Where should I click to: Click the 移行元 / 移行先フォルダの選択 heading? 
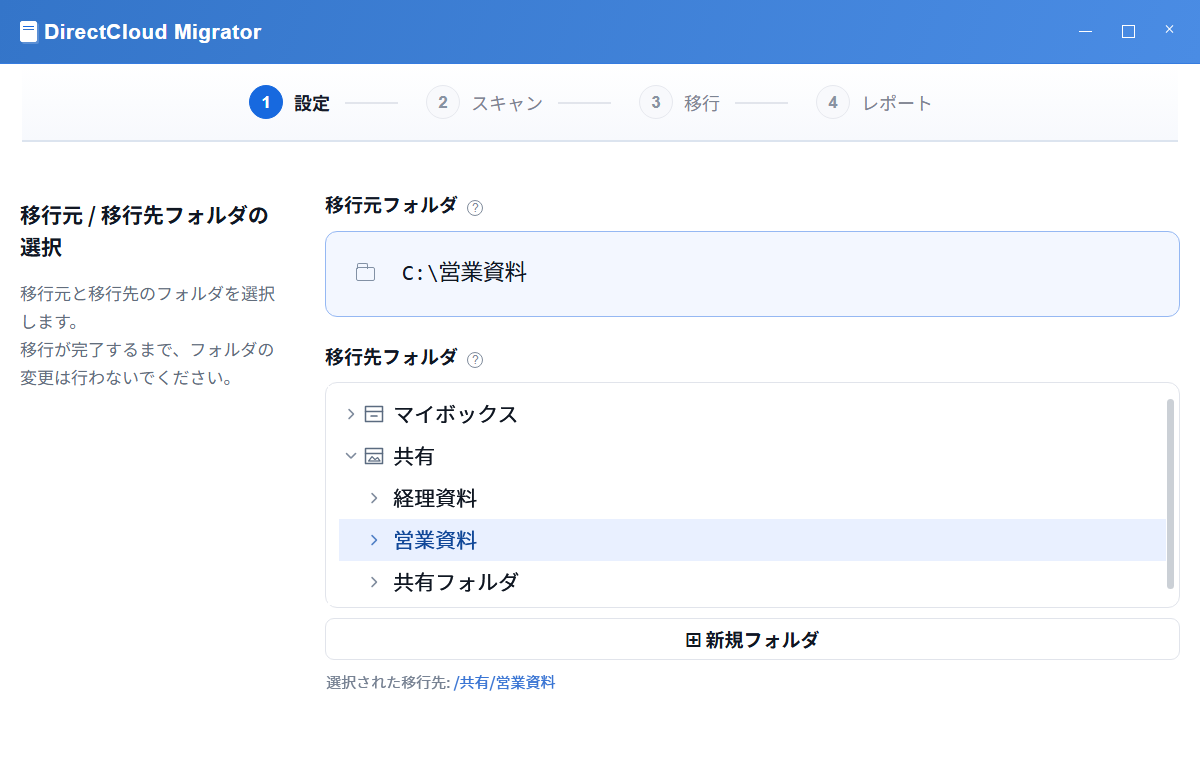coord(144,231)
